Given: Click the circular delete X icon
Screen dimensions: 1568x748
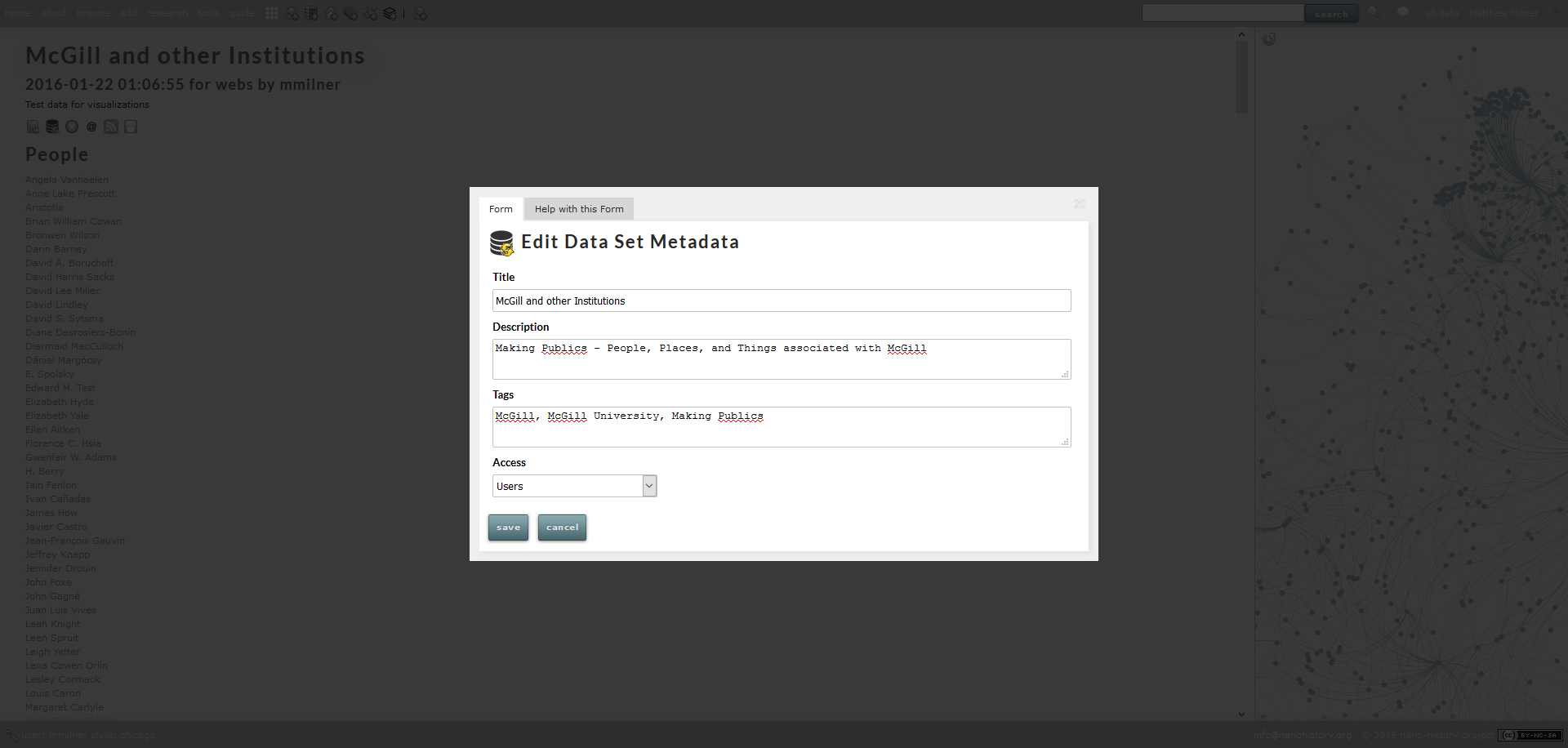Looking at the screenshot, I should pos(72,127).
